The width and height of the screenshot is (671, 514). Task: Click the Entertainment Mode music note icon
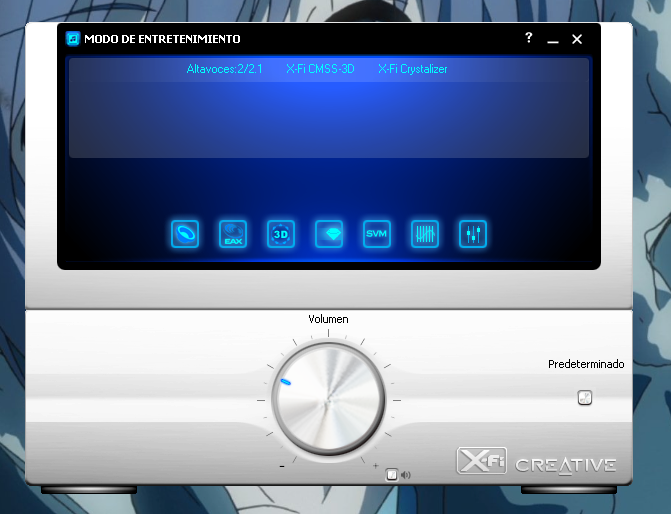coord(73,39)
